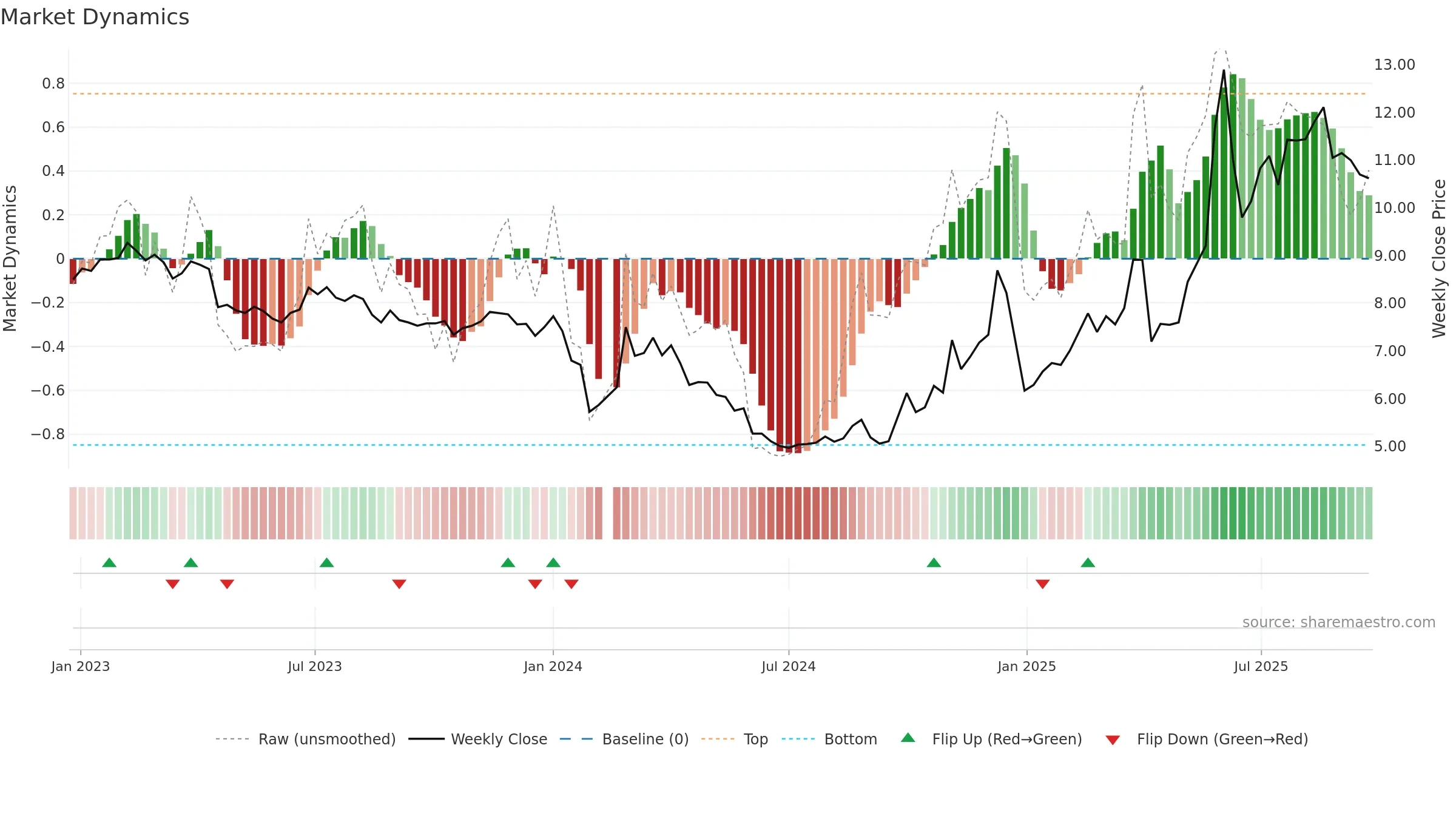1456x819 pixels.
Task: Click the −0.4 left axis tick
Action: [48, 347]
